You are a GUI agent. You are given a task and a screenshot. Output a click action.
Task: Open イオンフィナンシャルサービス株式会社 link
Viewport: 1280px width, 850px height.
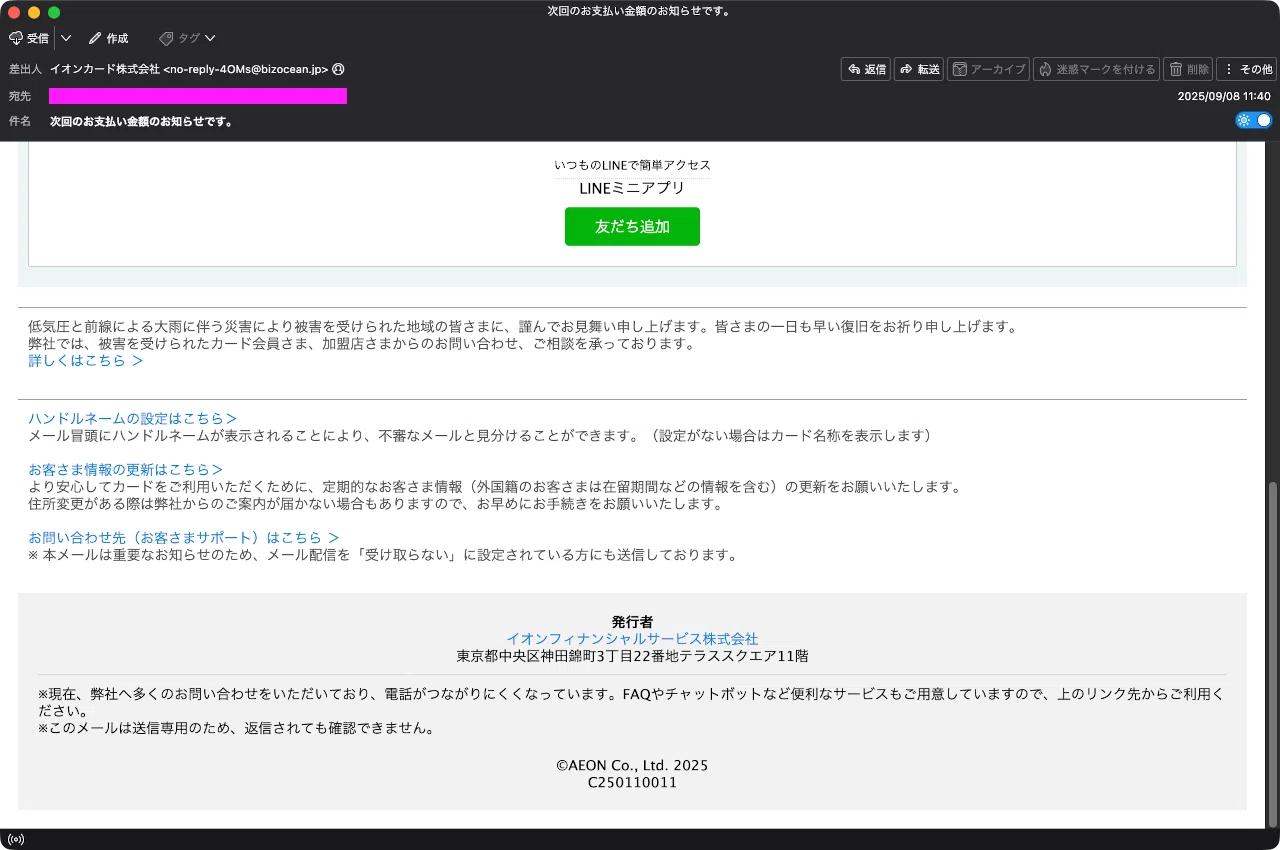(632, 639)
